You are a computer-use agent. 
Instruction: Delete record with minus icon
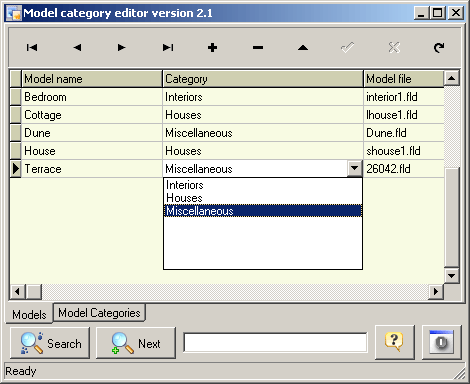(x=258, y=47)
